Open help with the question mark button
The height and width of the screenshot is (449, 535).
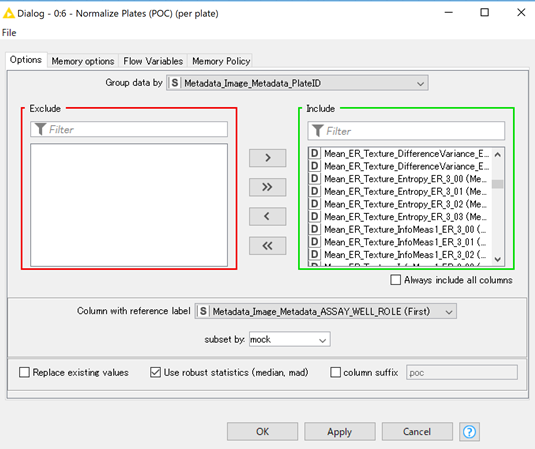469,432
